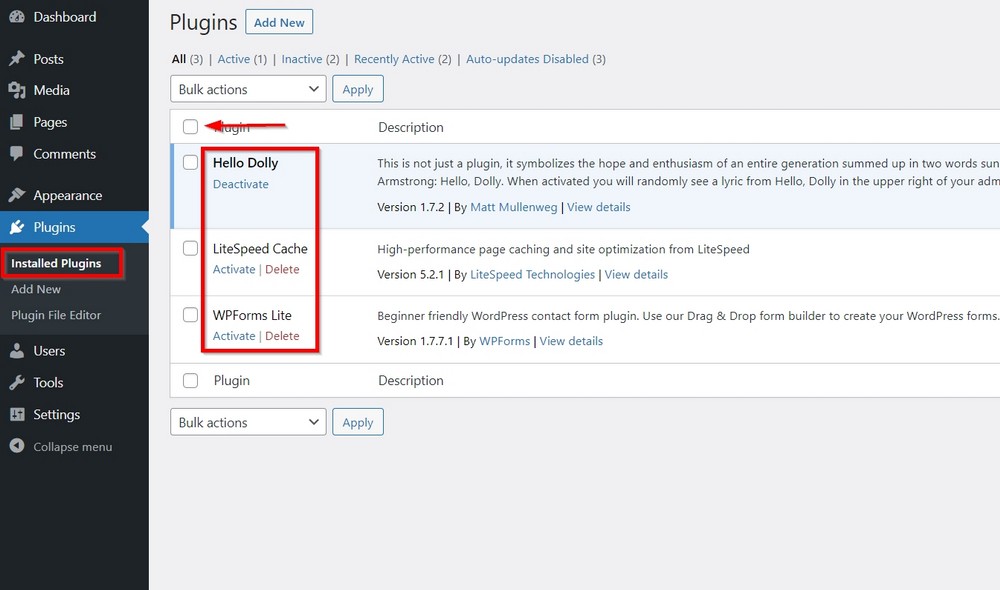Click the bottom Apply button
This screenshot has height=590, width=1000.
[x=358, y=422]
